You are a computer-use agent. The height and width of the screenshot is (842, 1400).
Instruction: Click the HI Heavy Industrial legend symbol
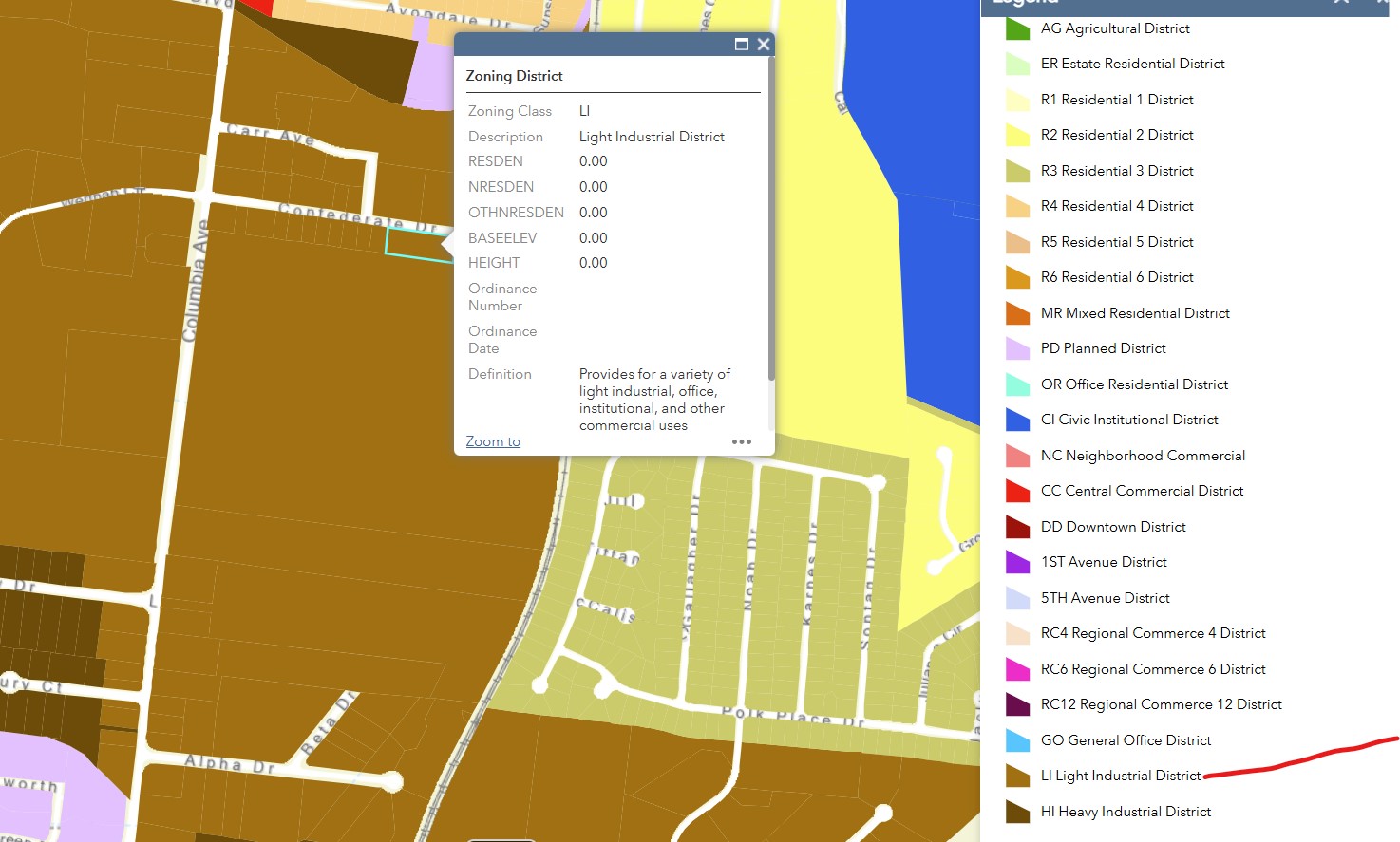pyautogui.click(x=1017, y=812)
